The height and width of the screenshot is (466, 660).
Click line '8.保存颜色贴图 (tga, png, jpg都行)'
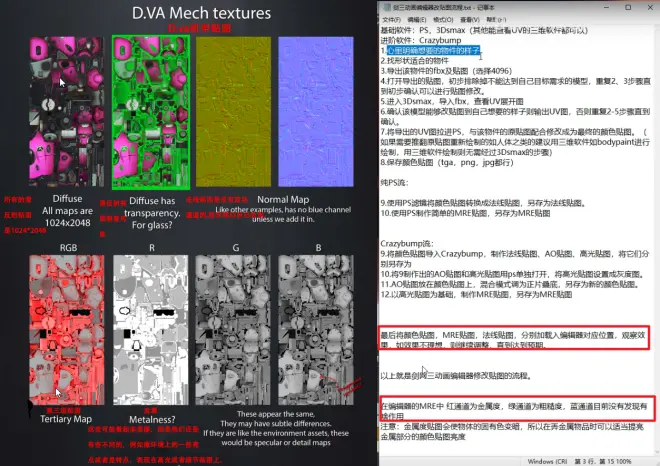click(447, 162)
